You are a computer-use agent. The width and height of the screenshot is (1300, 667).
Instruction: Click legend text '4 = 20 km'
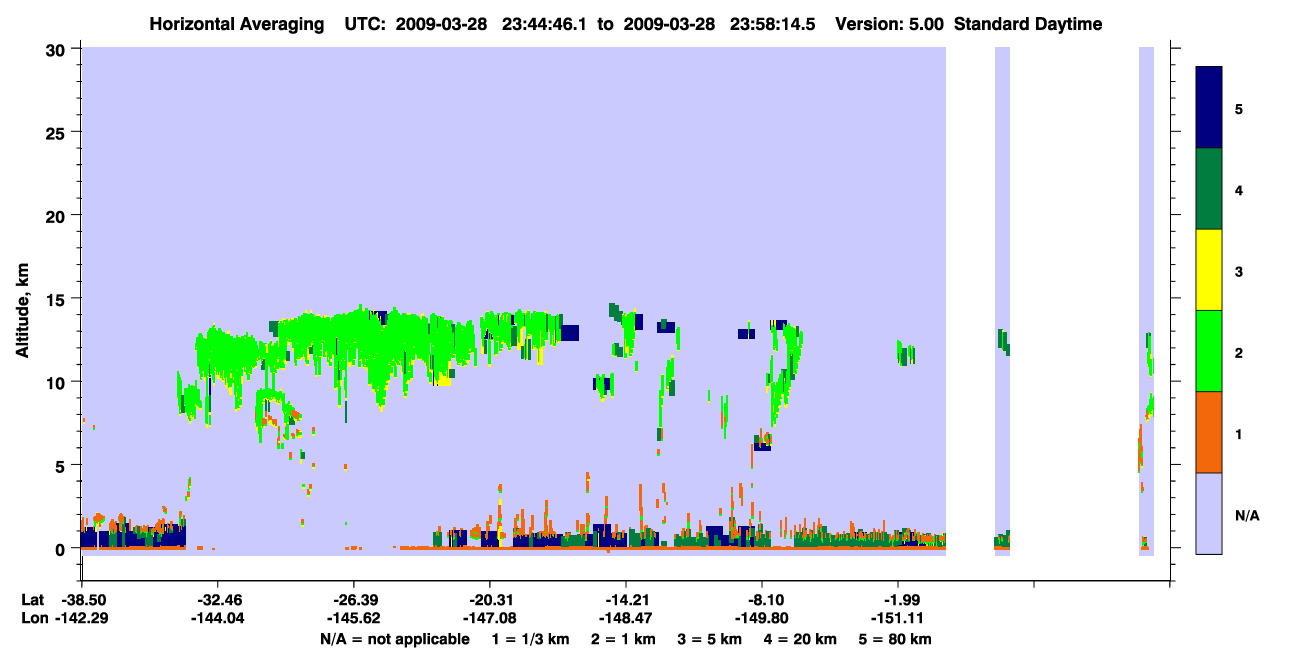tap(803, 639)
